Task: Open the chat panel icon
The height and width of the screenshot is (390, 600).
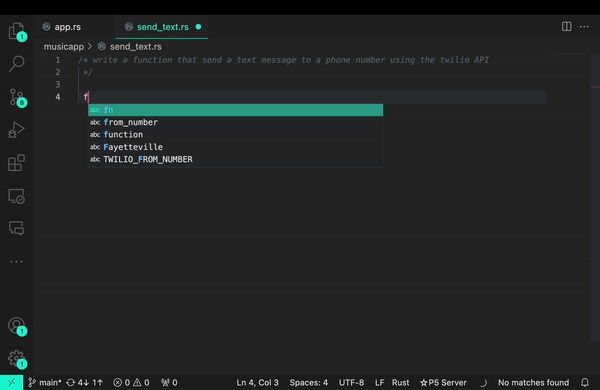Action: pyautogui.click(x=16, y=228)
